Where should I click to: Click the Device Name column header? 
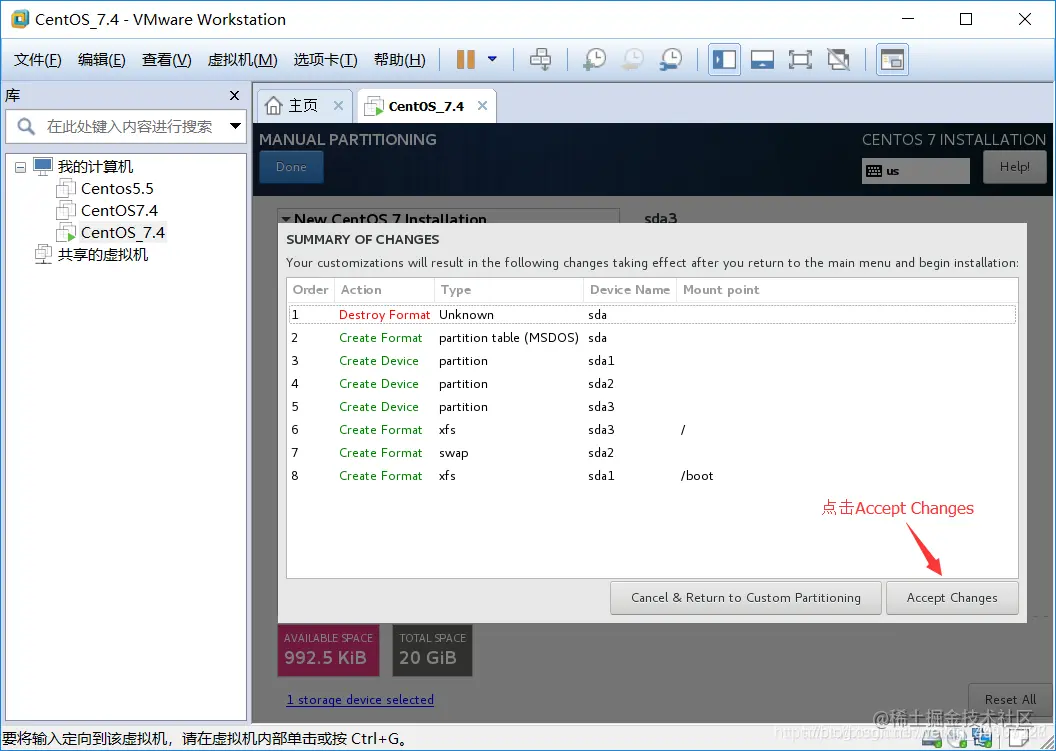tap(630, 290)
